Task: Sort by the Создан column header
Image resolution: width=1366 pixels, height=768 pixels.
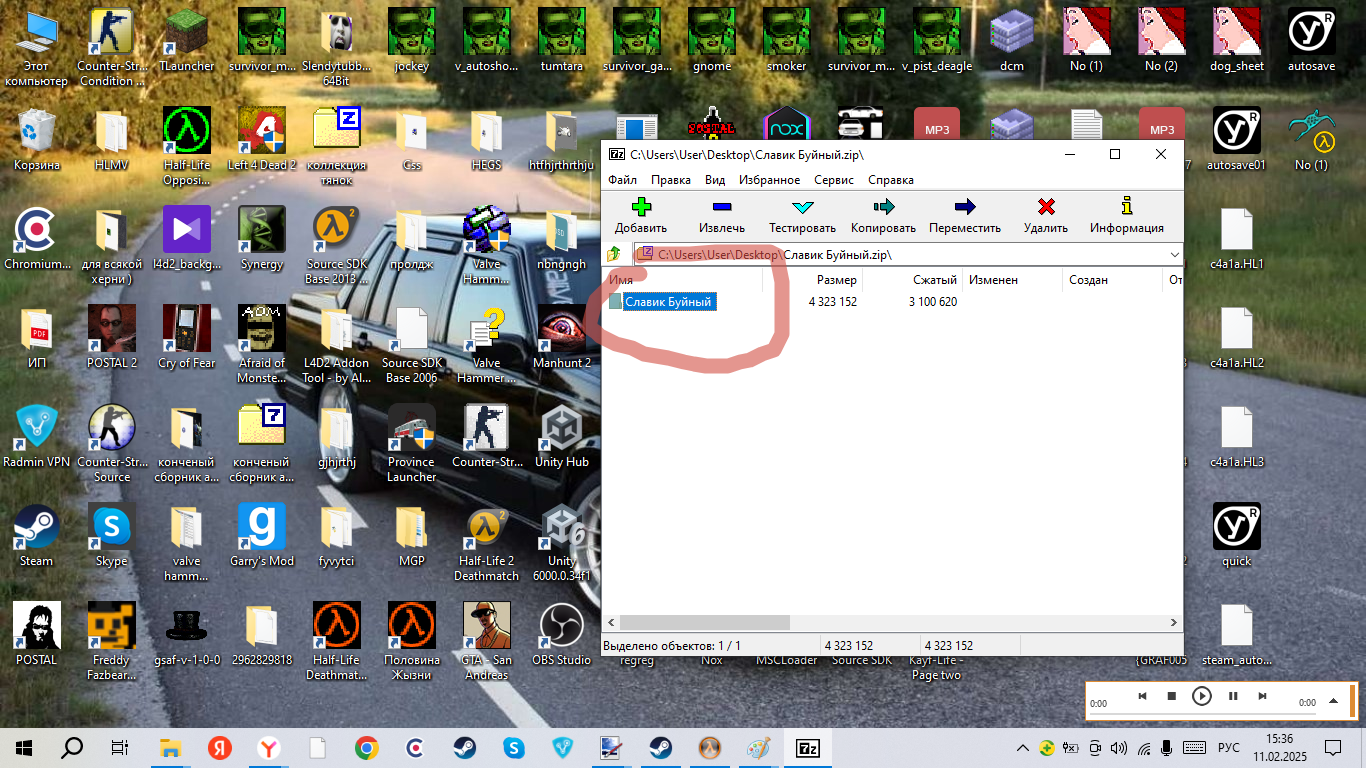Action: pyautogui.click(x=1112, y=280)
